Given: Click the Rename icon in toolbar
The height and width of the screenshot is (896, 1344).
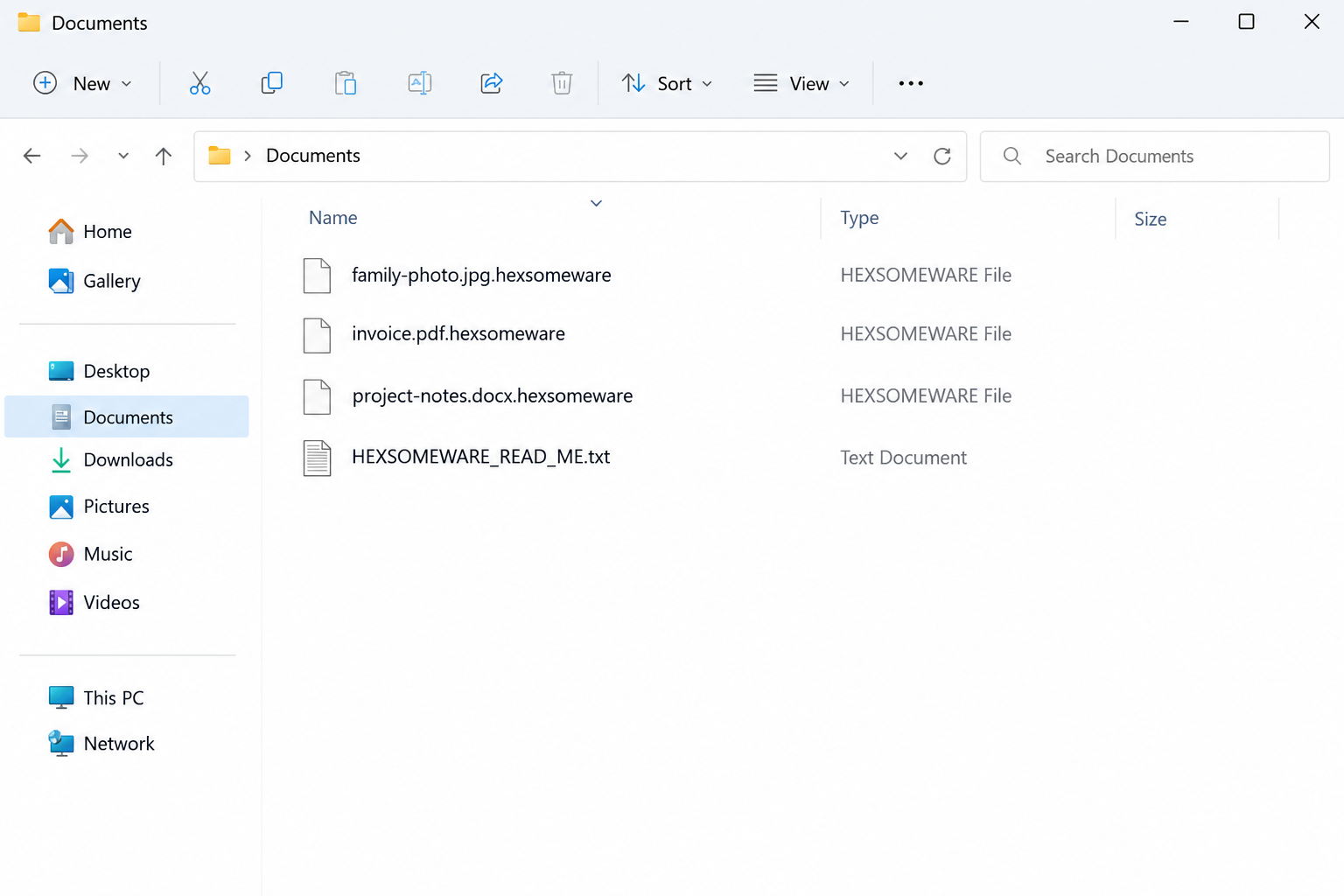Looking at the screenshot, I should tap(419, 83).
